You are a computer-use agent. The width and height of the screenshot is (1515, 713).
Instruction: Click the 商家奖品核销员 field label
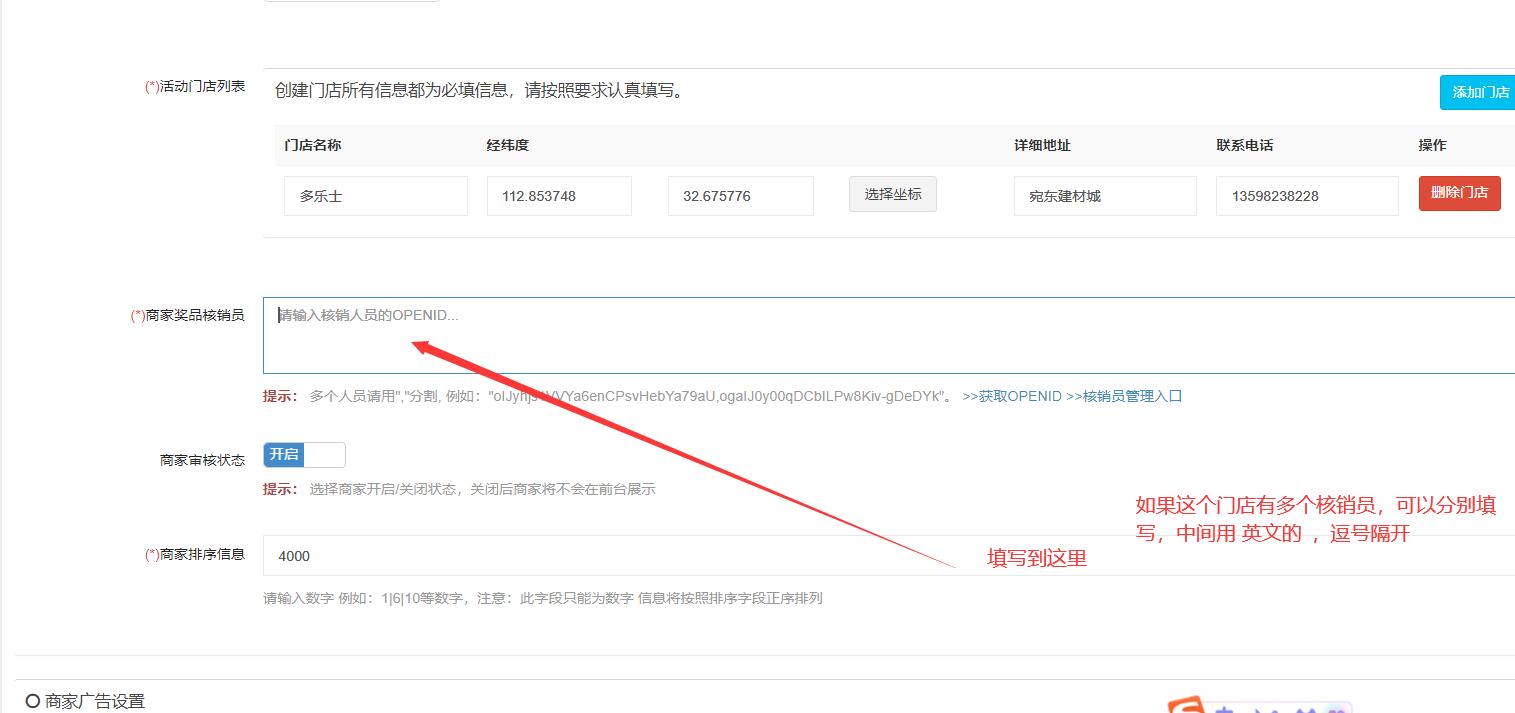click(188, 315)
